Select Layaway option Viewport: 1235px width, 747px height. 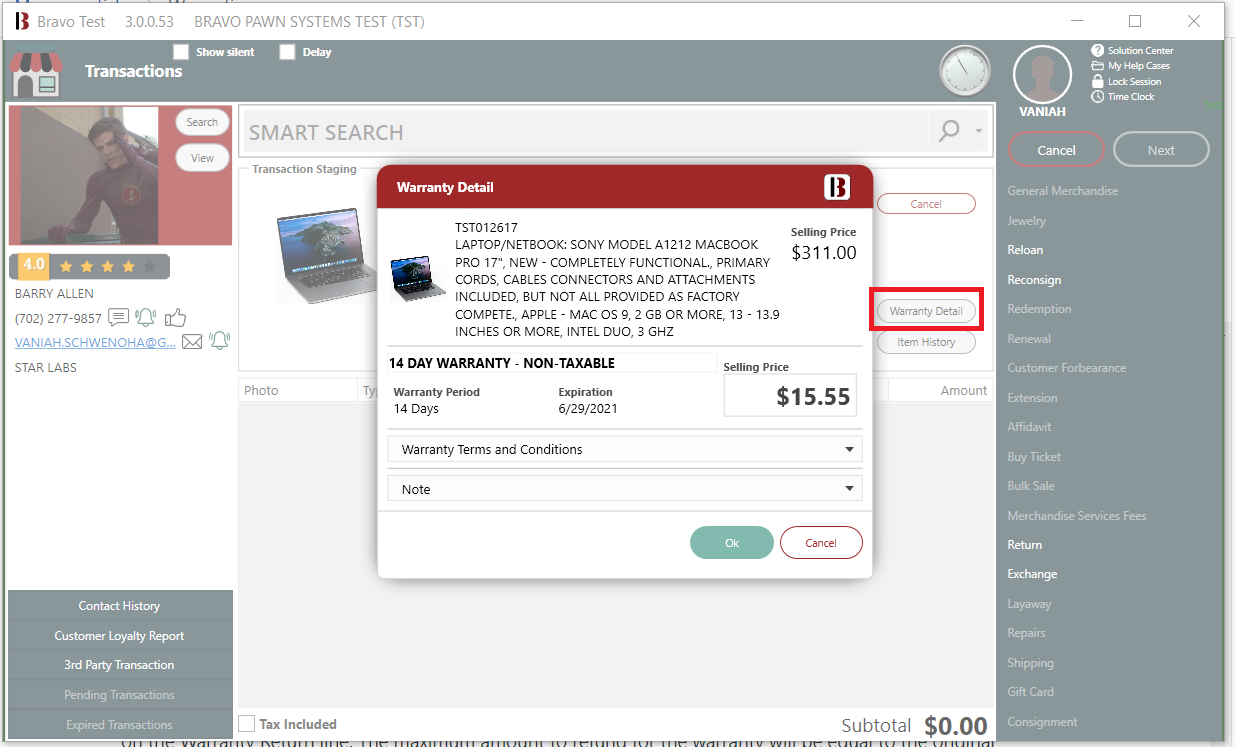1029,604
